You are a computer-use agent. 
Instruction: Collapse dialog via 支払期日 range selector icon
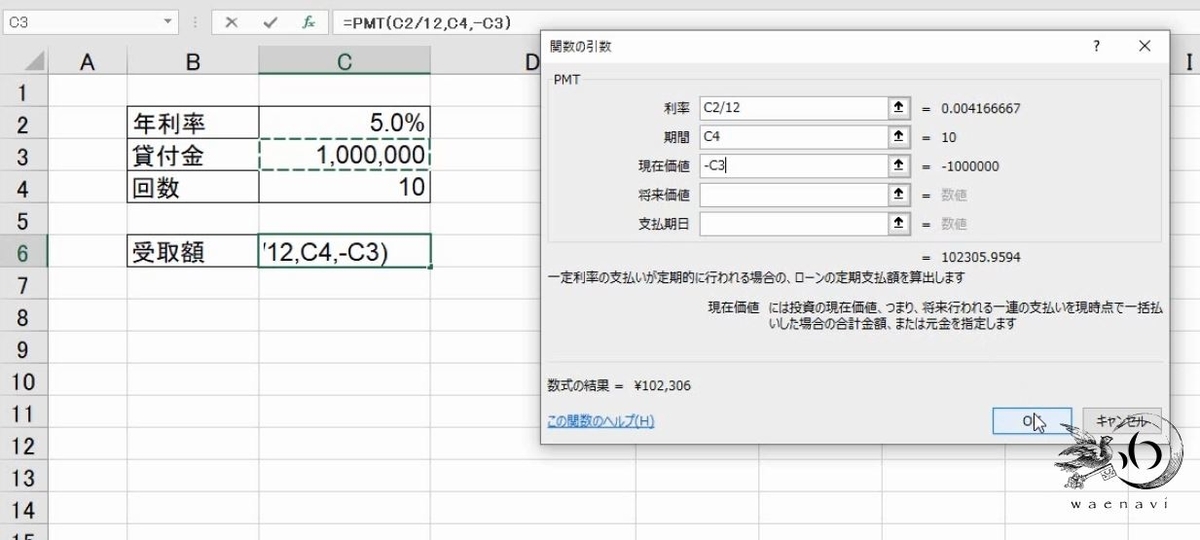tap(899, 224)
